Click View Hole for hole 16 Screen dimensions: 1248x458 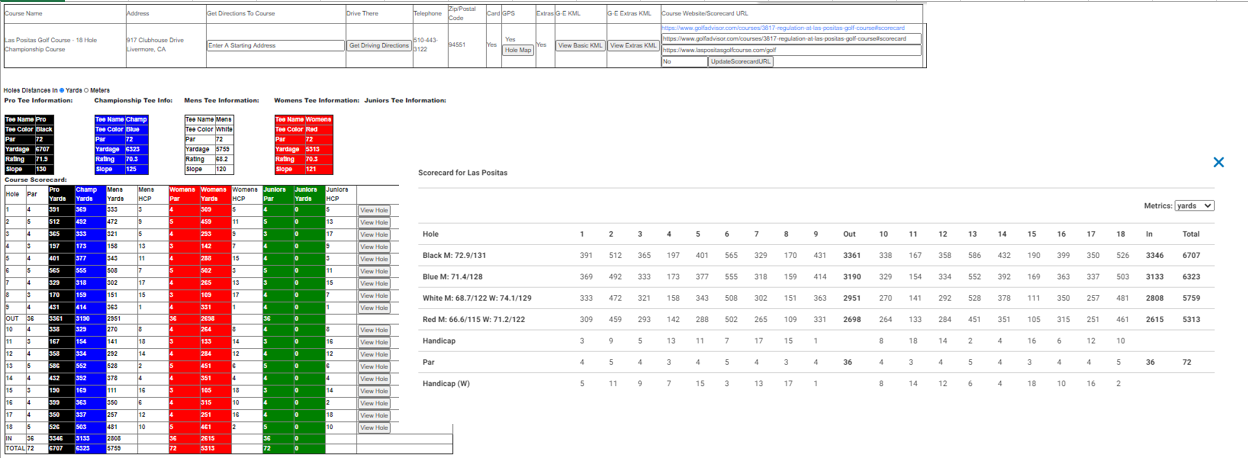click(374, 403)
